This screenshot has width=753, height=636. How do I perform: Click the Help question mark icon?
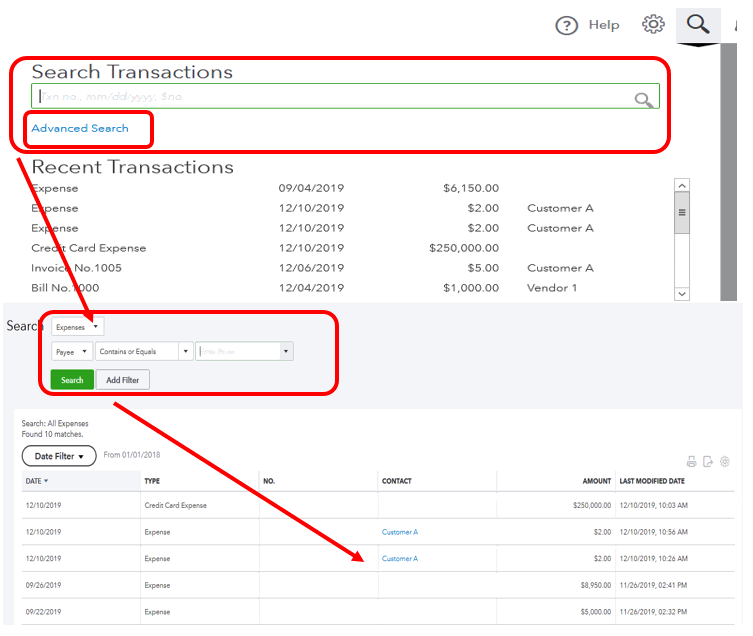click(x=566, y=25)
